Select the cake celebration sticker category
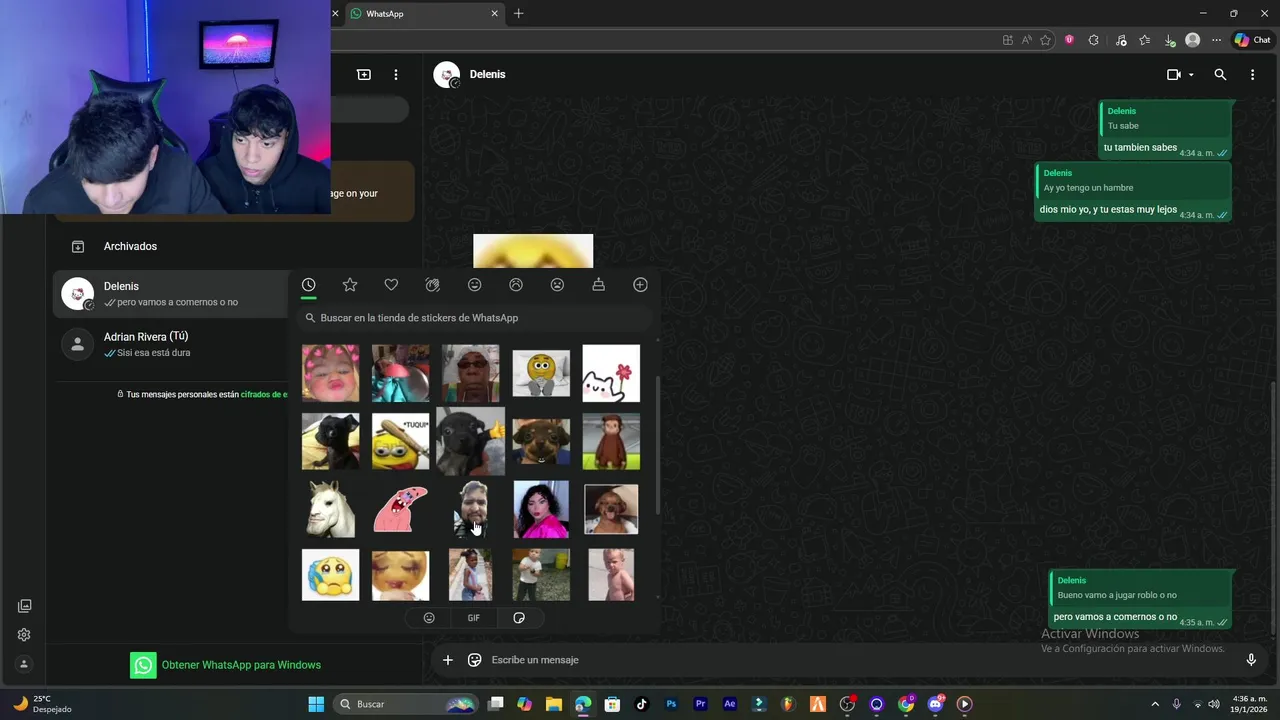The height and width of the screenshot is (720, 1280). pyautogui.click(x=598, y=285)
